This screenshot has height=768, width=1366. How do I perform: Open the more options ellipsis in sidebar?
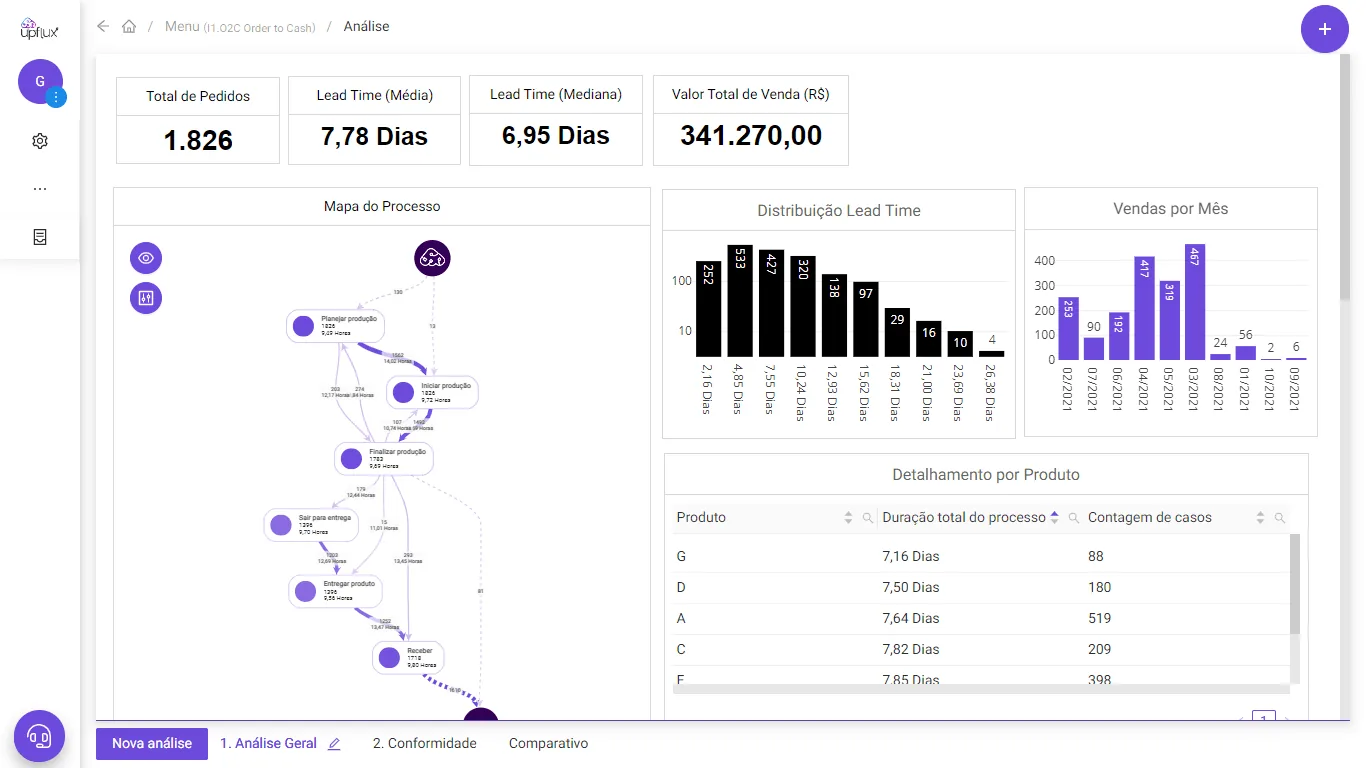pyautogui.click(x=40, y=188)
